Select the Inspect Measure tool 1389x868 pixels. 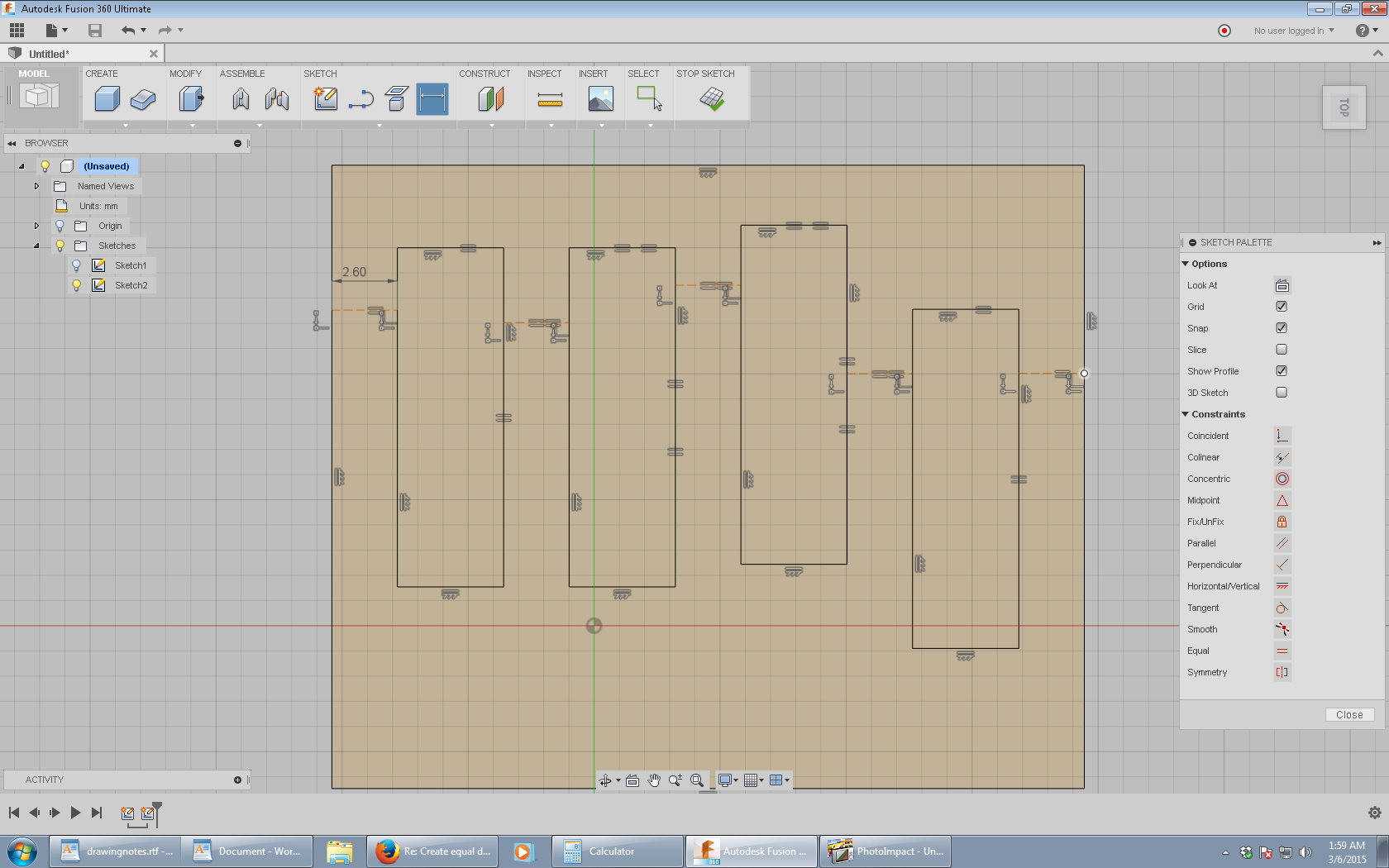550,99
